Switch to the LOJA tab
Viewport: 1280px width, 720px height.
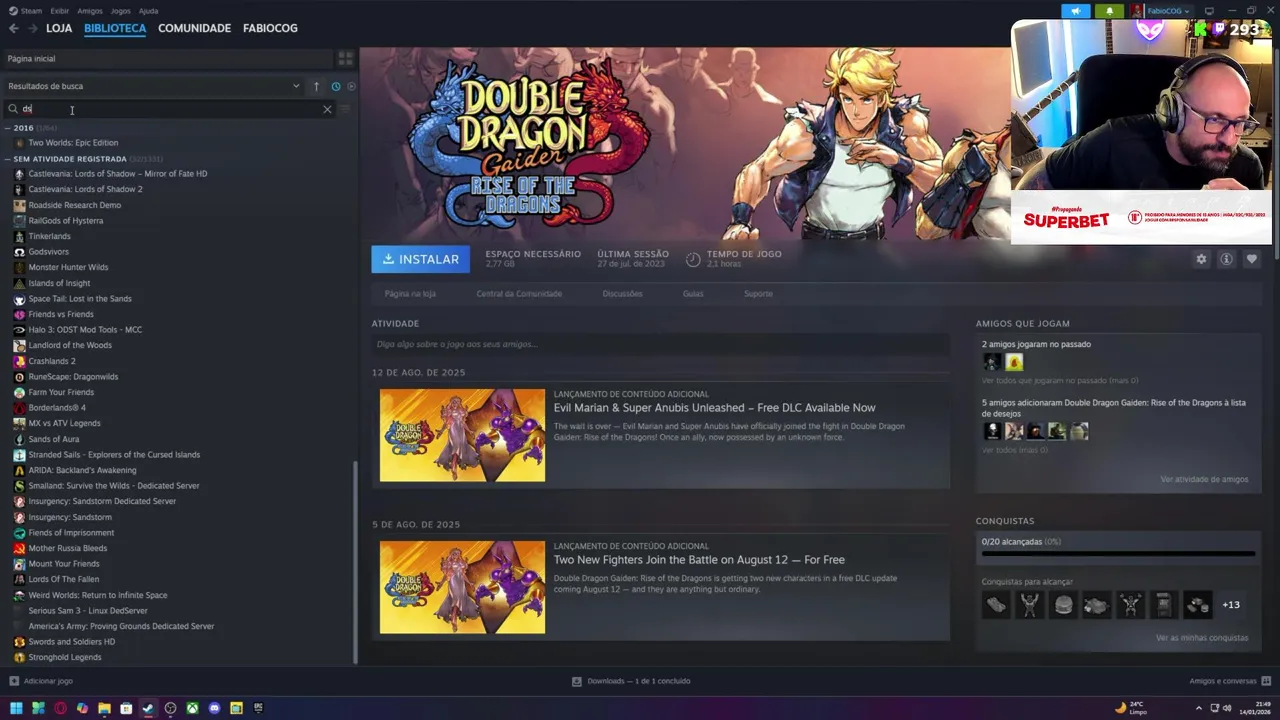tap(59, 28)
